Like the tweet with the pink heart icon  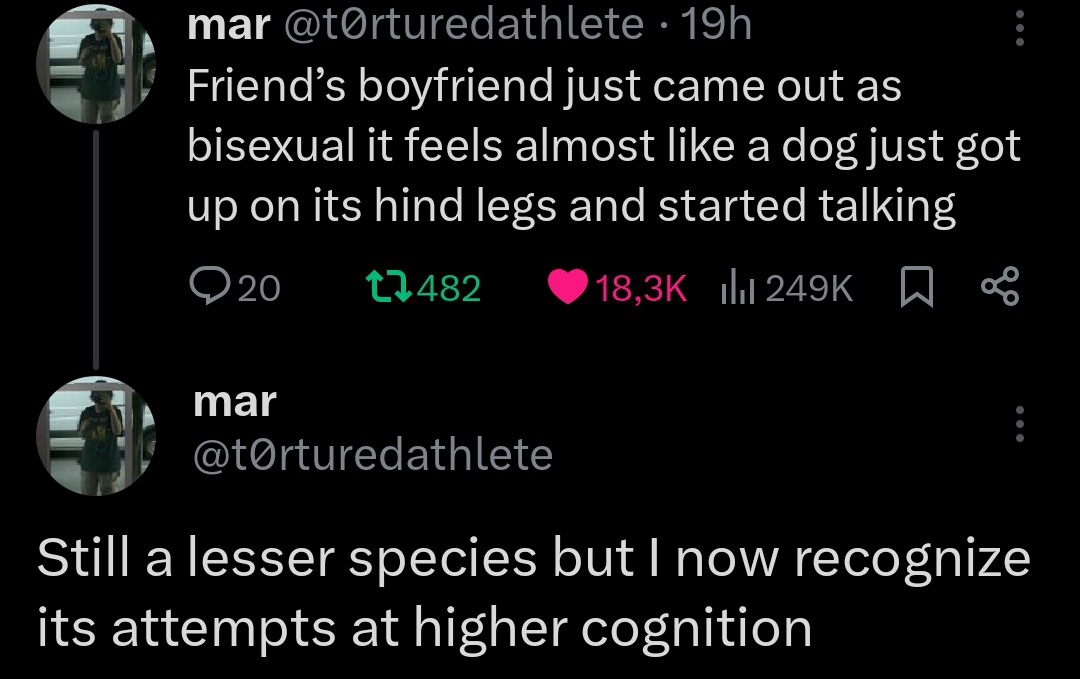[567, 288]
